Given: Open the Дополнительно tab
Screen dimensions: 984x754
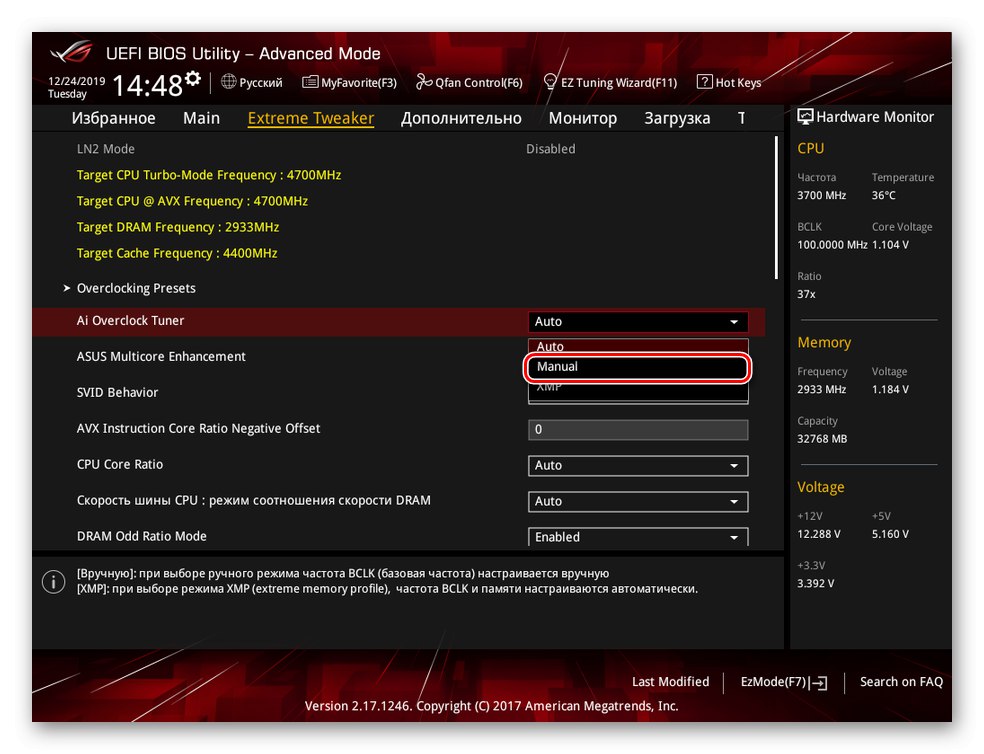Looking at the screenshot, I should click(x=461, y=118).
